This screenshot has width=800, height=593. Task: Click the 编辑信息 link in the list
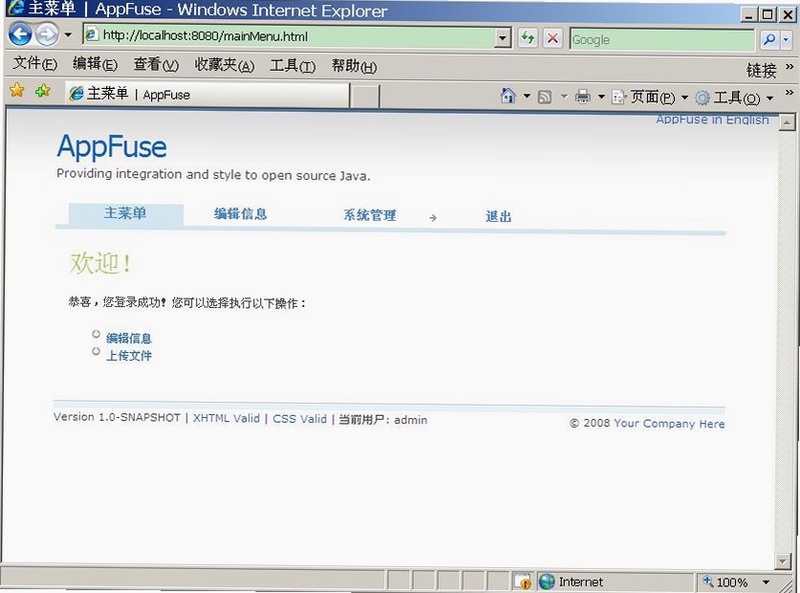(129, 338)
